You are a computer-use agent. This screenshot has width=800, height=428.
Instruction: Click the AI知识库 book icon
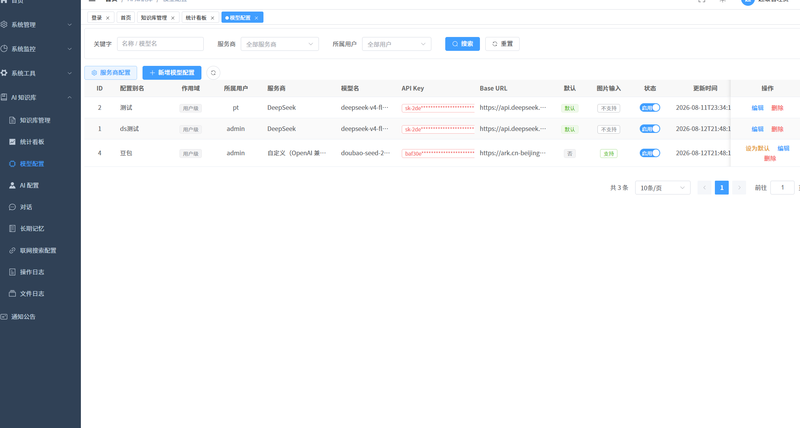point(4,97)
